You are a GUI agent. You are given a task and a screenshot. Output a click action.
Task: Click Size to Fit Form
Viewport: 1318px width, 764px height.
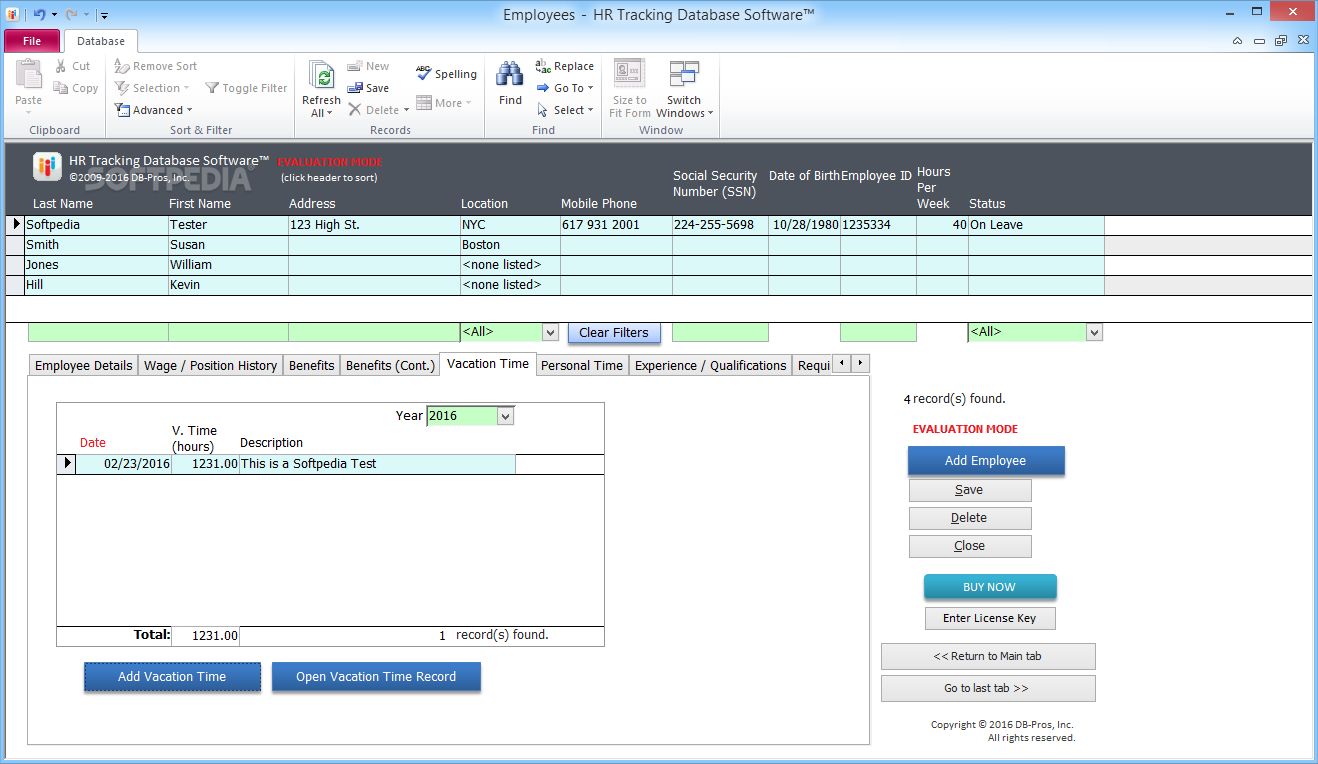pyautogui.click(x=630, y=89)
